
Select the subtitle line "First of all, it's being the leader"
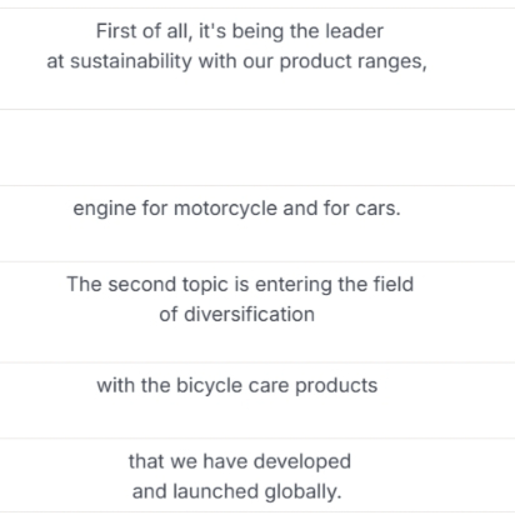coord(240,31)
